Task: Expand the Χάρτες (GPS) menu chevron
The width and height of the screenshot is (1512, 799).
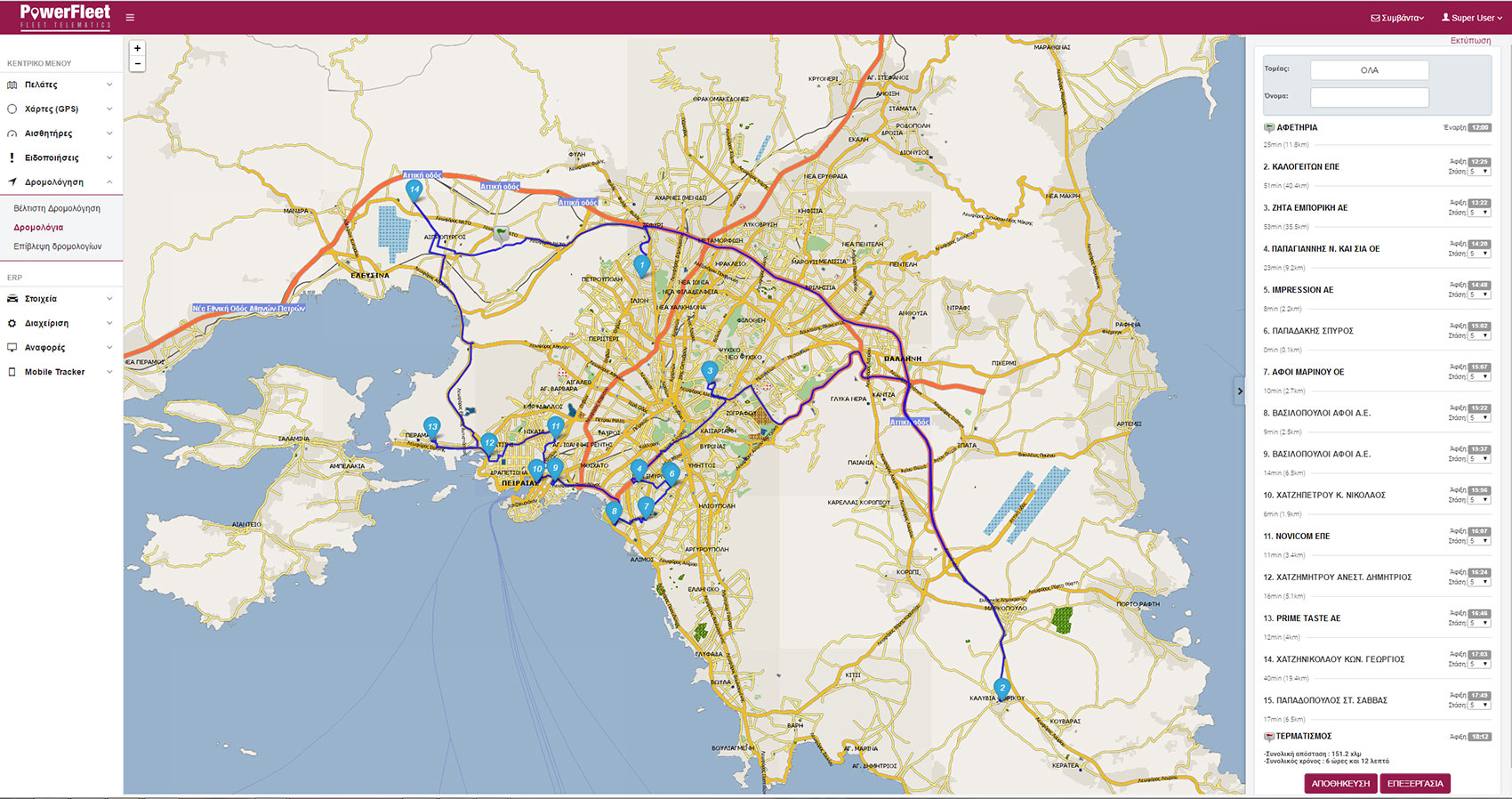Action: pyautogui.click(x=109, y=109)
